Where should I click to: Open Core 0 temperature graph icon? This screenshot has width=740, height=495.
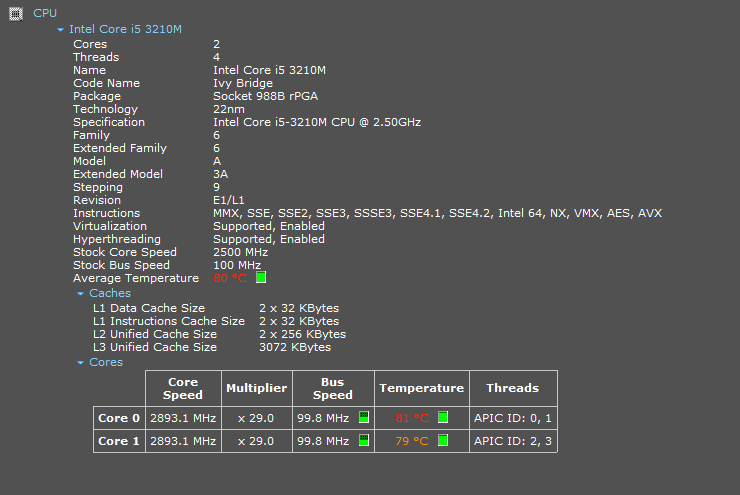coord(443,417)
